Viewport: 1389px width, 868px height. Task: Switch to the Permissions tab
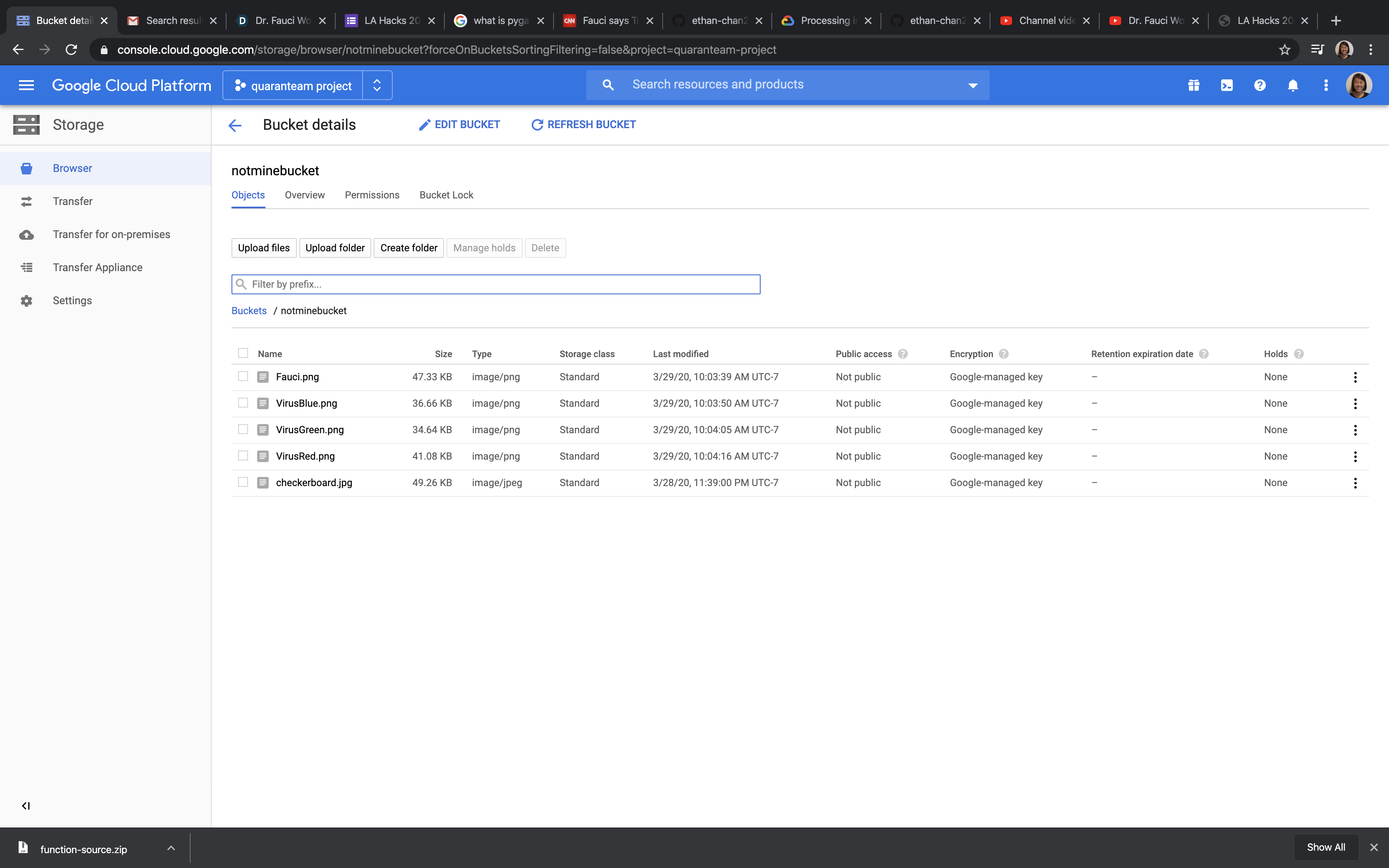372,195
